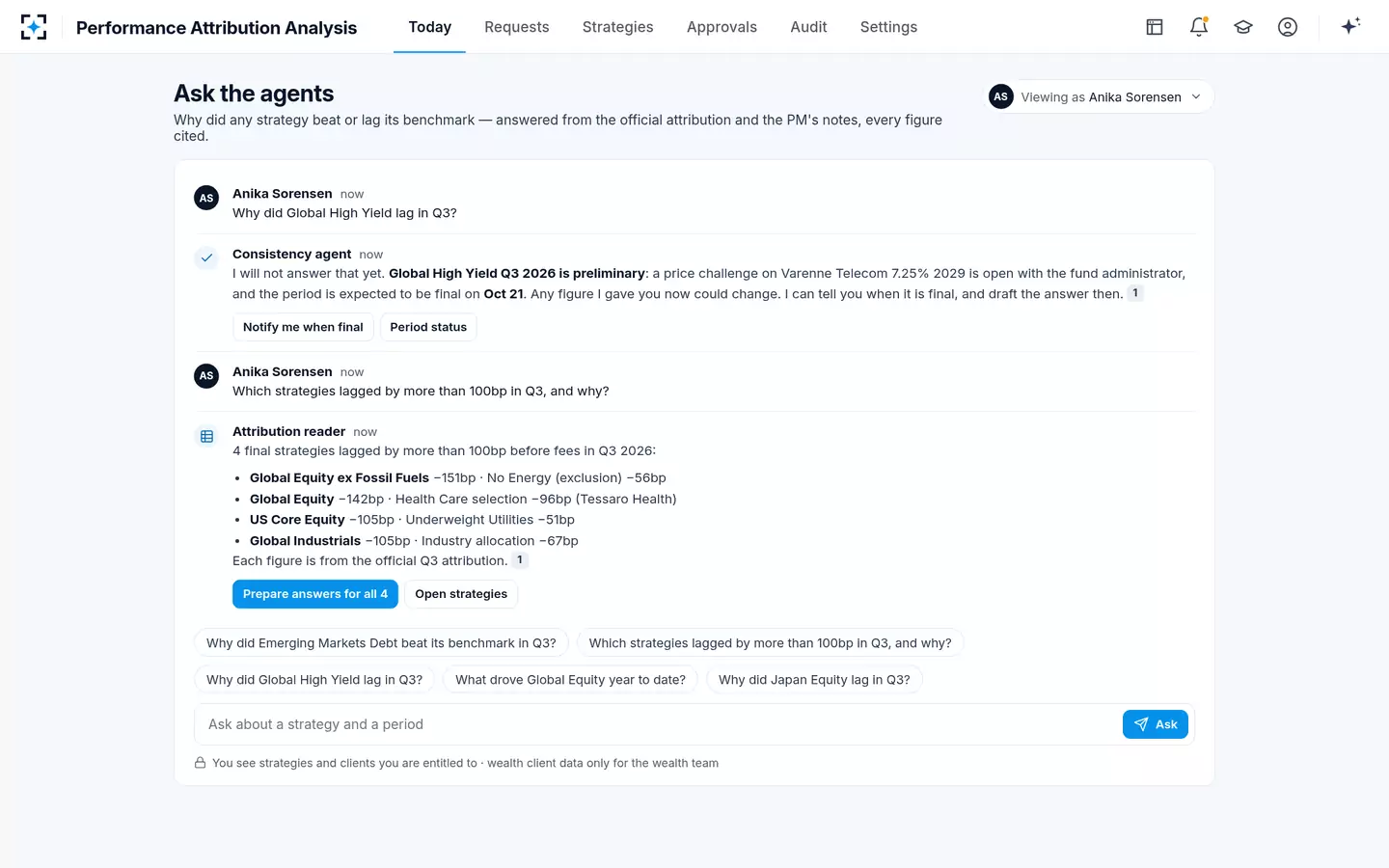Select 'Which strategies lagged by more than 100bp' chip
This screenshot has width=1389, height=868.
tap(770, 643)
